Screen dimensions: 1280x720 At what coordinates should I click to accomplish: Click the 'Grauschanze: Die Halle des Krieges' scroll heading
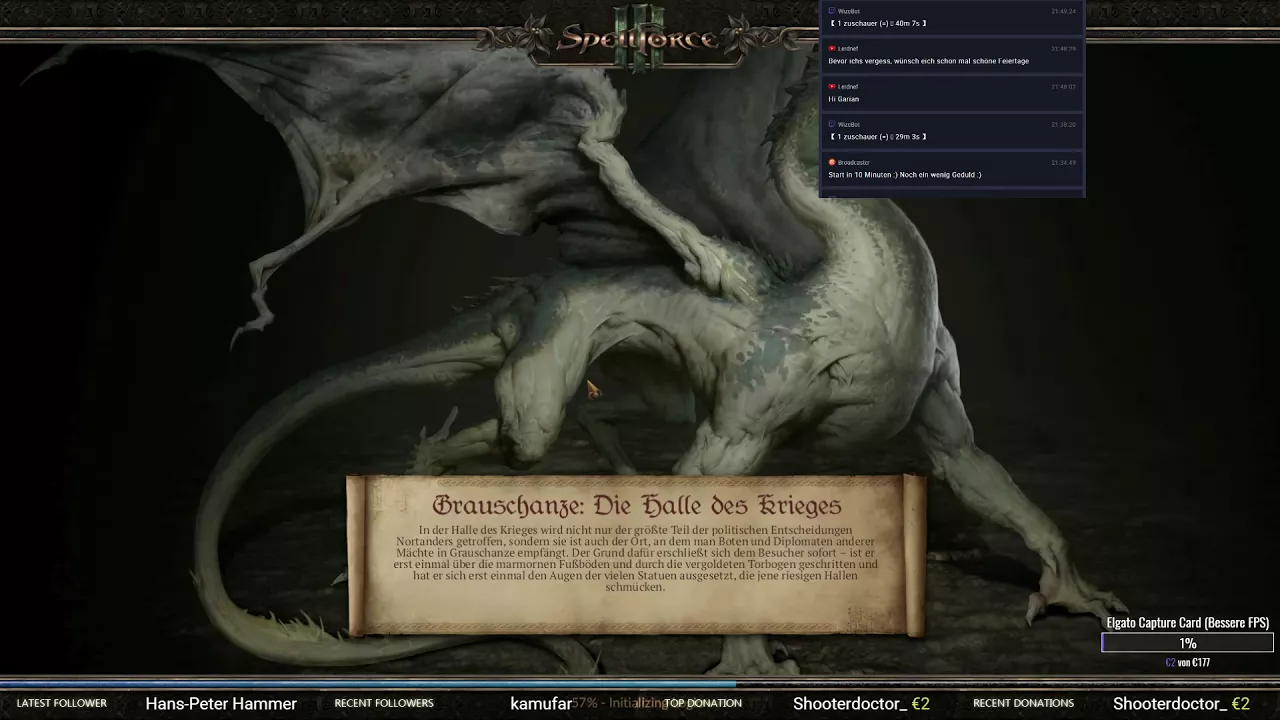click(x=637, y=505)
